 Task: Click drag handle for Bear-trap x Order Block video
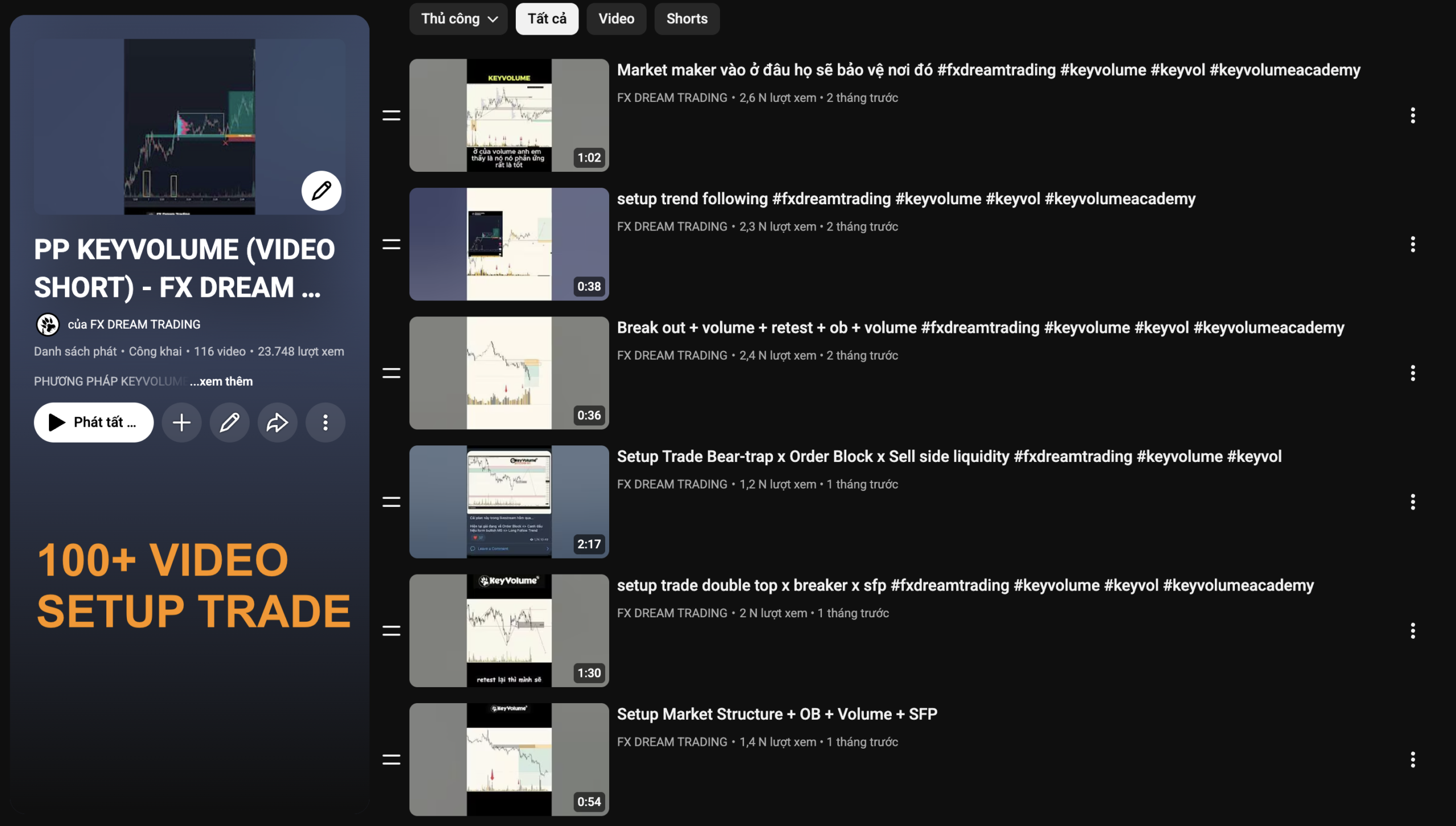tap(391, 502)
